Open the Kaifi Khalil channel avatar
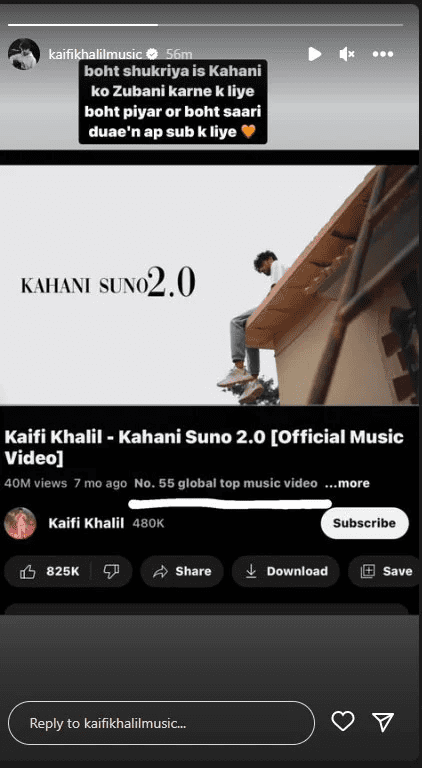 pyautogui.click(x=20, y=523)
